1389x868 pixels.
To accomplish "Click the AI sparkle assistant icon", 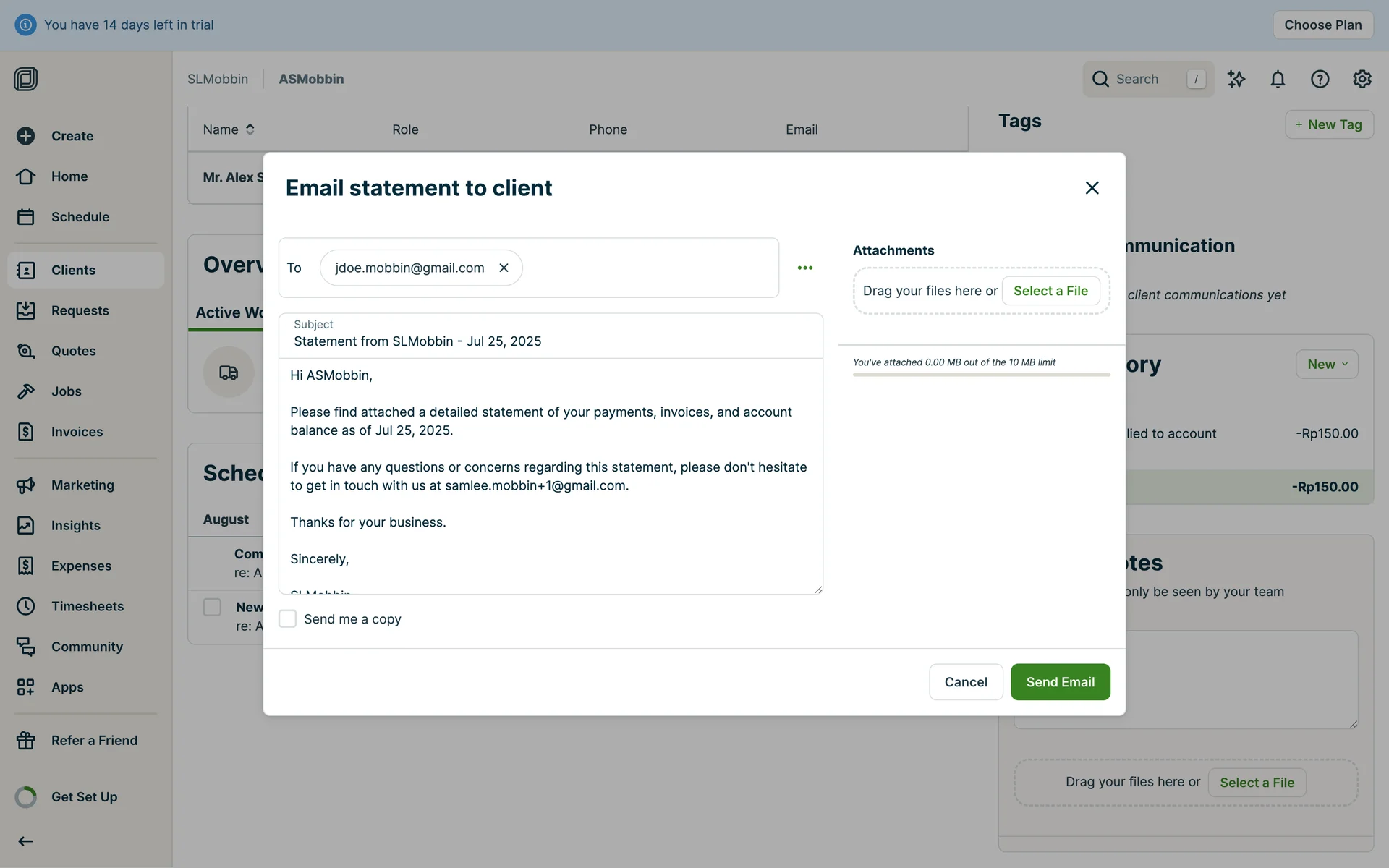I will pyautogui.click(x=1236, y=79).
